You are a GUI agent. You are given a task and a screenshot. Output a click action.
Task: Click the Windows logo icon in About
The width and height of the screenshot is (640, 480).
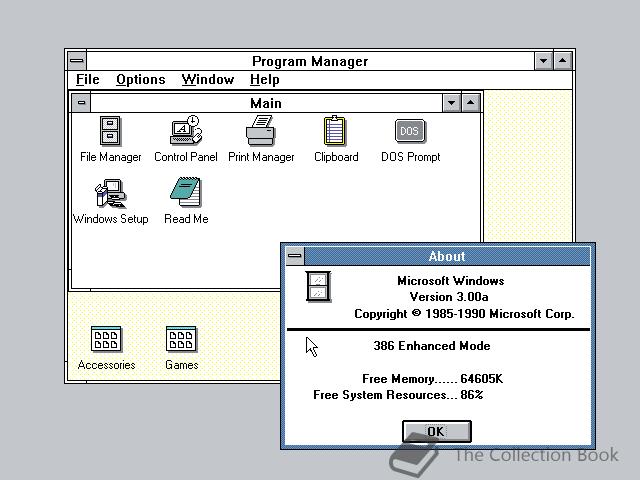[x=318, y=287]
